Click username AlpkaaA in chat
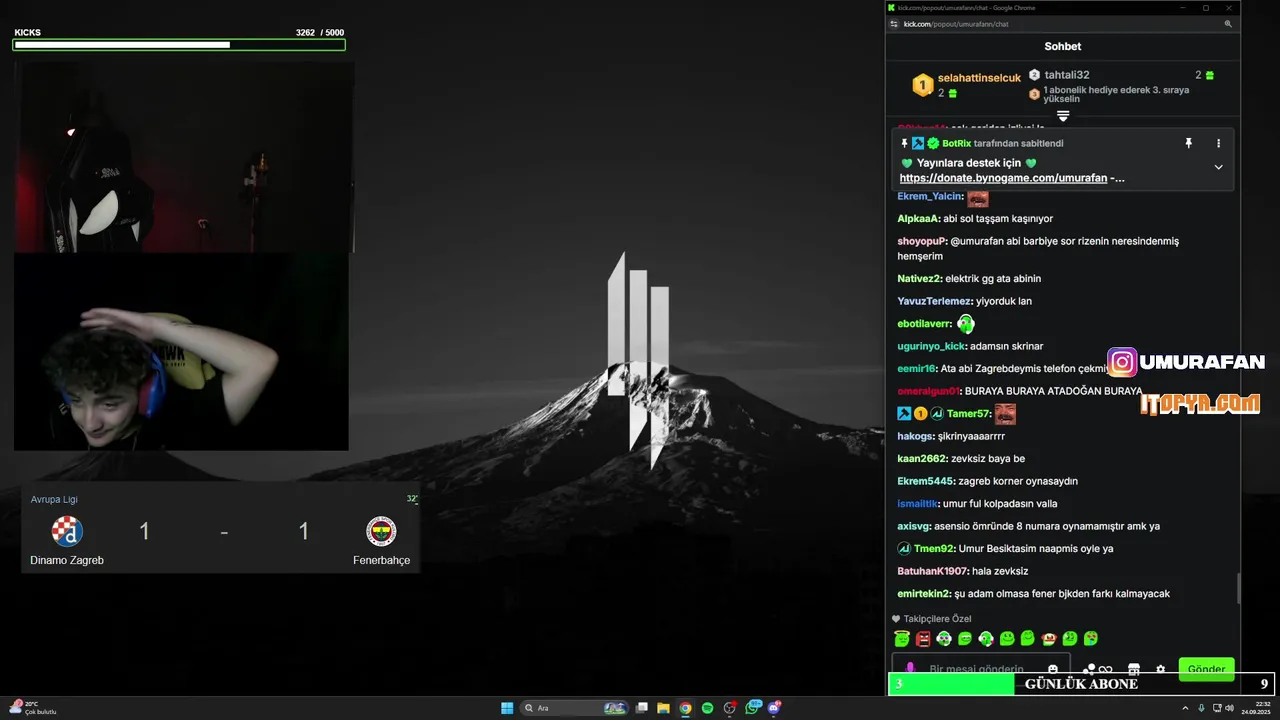This screenshot has height=720, width=1280. pos(918,219)
